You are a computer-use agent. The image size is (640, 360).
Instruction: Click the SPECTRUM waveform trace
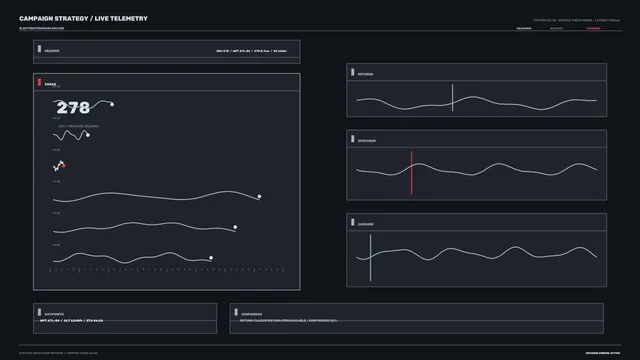pos(476,169)
